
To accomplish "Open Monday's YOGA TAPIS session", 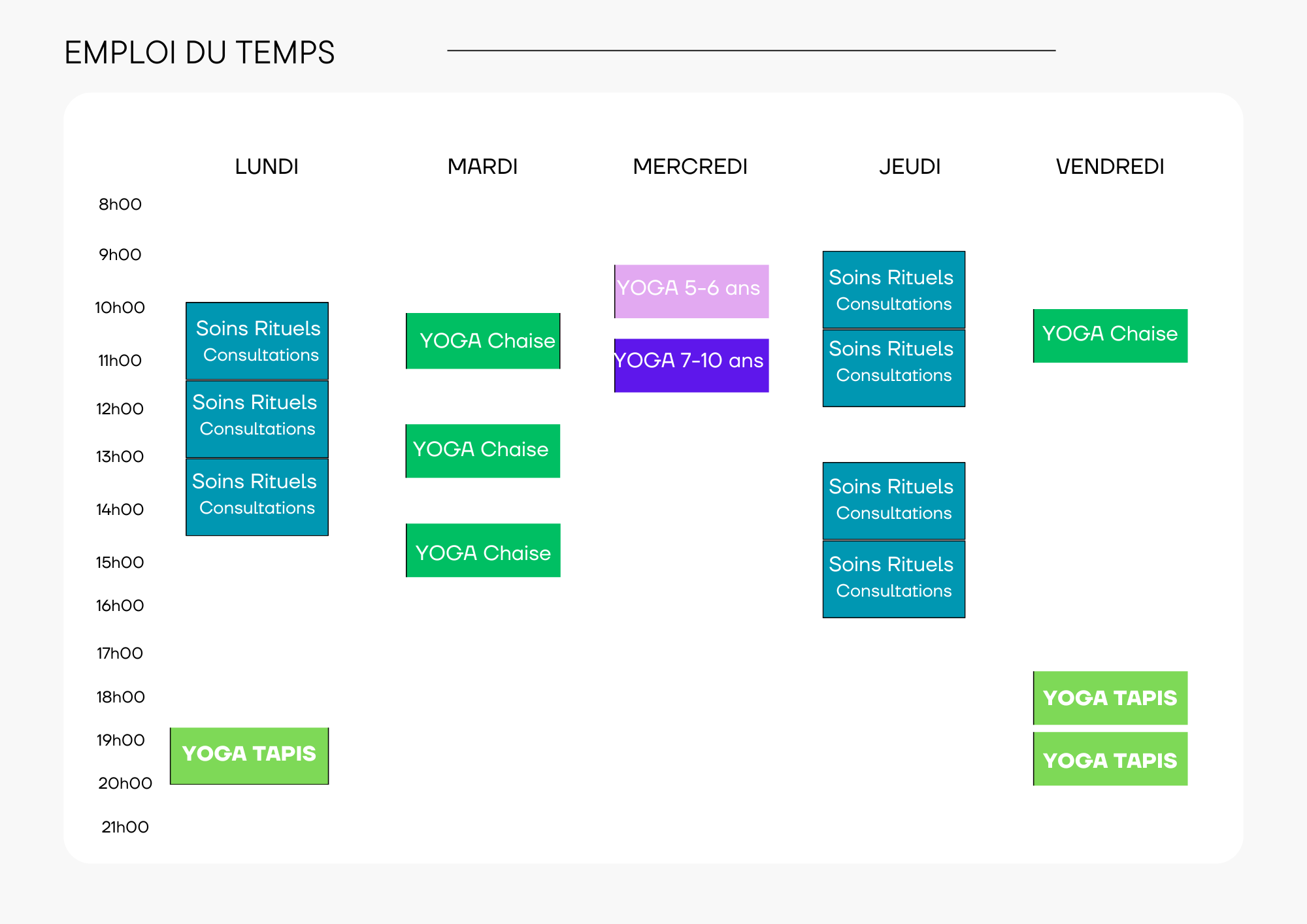I will click(249, 755).
